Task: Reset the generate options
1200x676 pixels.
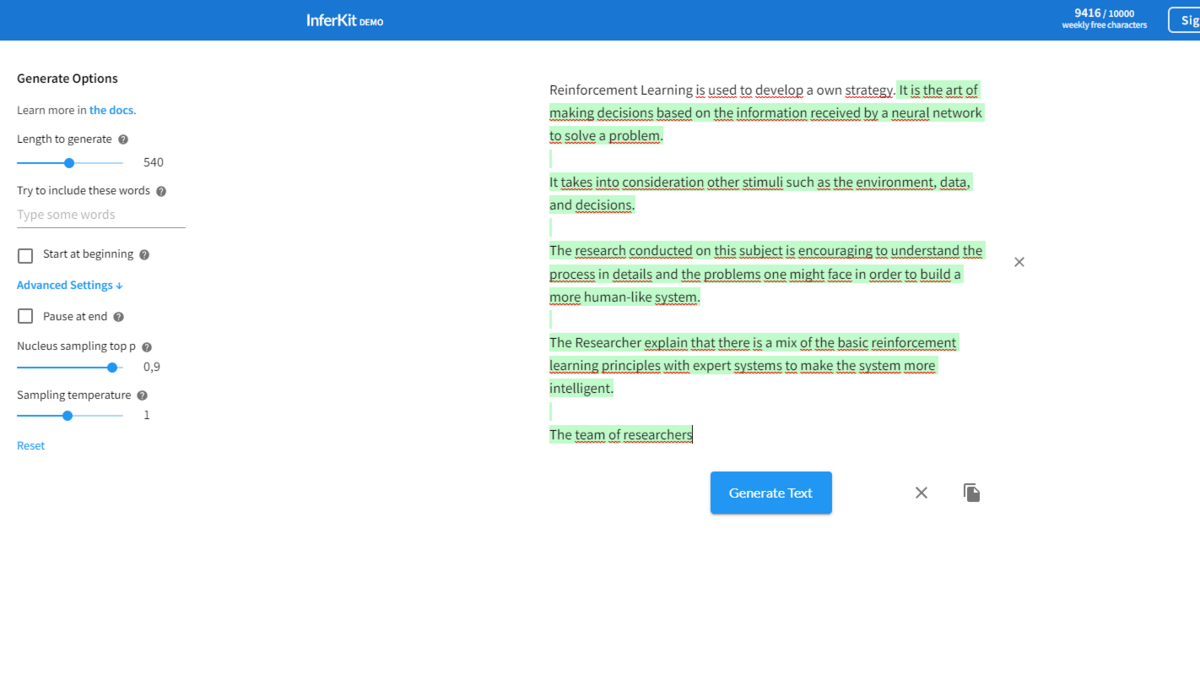Action: [x=31, y=446]
